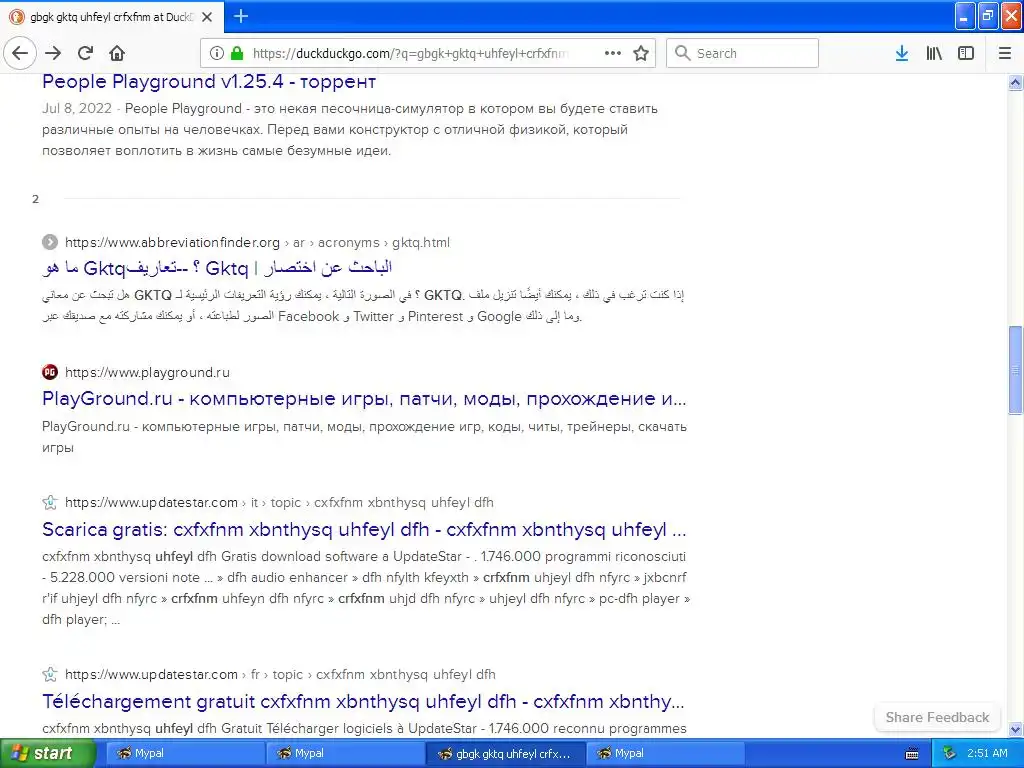Click scrollbar up arrow
This screenshot has height=768, width=1024.
(x=1015, y=82)
